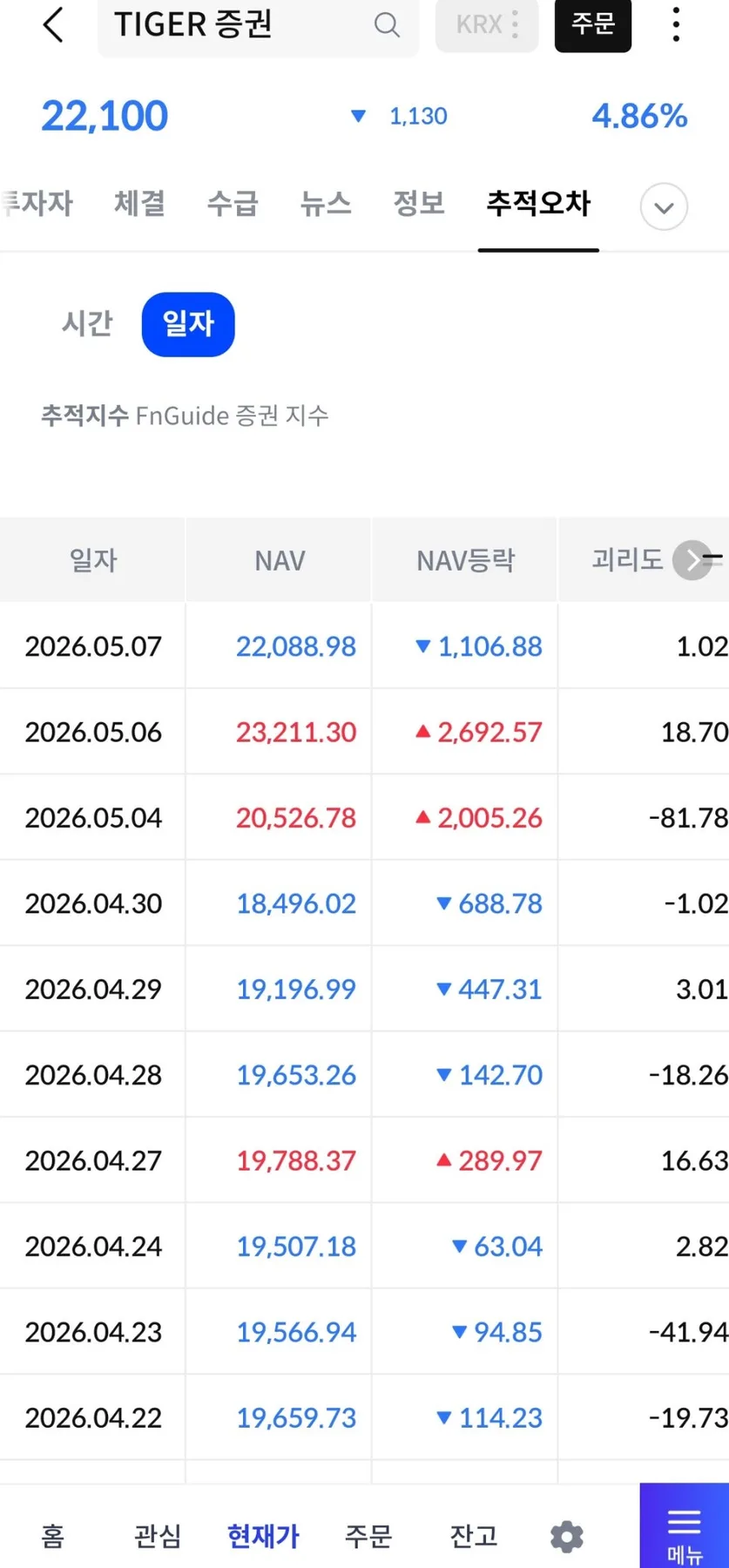Tap the NAV column header
The image size is (729, 1568).
tap(280, 560)
